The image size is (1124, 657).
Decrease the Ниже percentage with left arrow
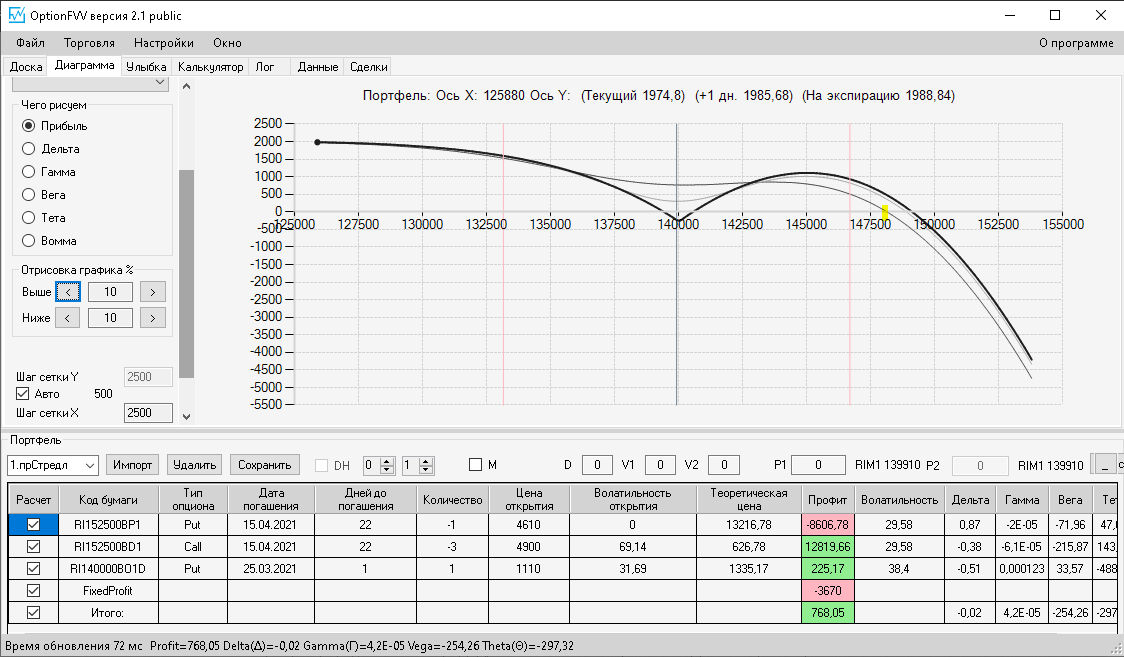tap(67, 317)
